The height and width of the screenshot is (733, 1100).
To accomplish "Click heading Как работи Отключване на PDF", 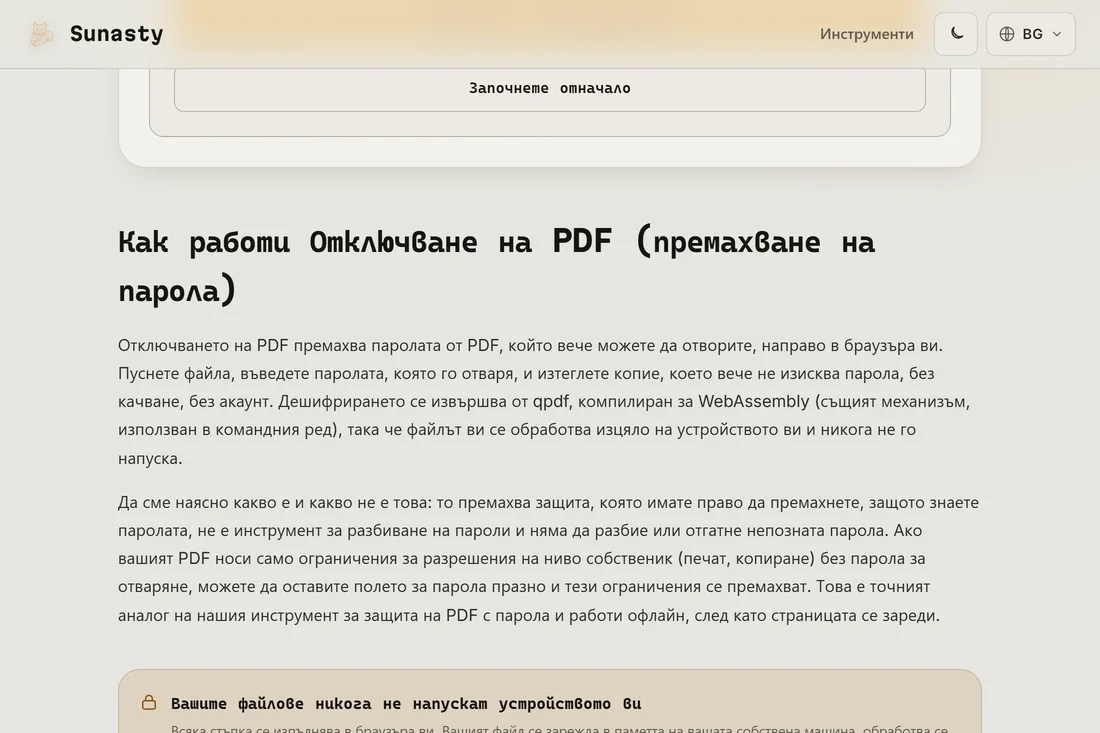I will coord(497,265).
